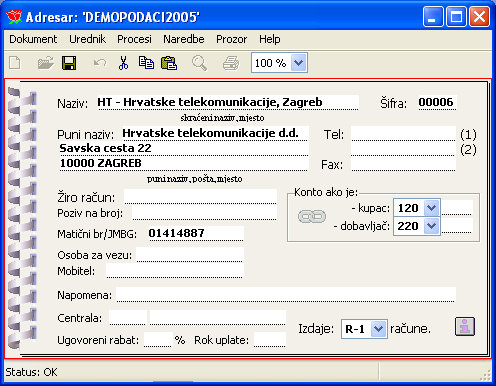Click the Status: OK text
The image size is (496, 386).
[x=31, y=372]
